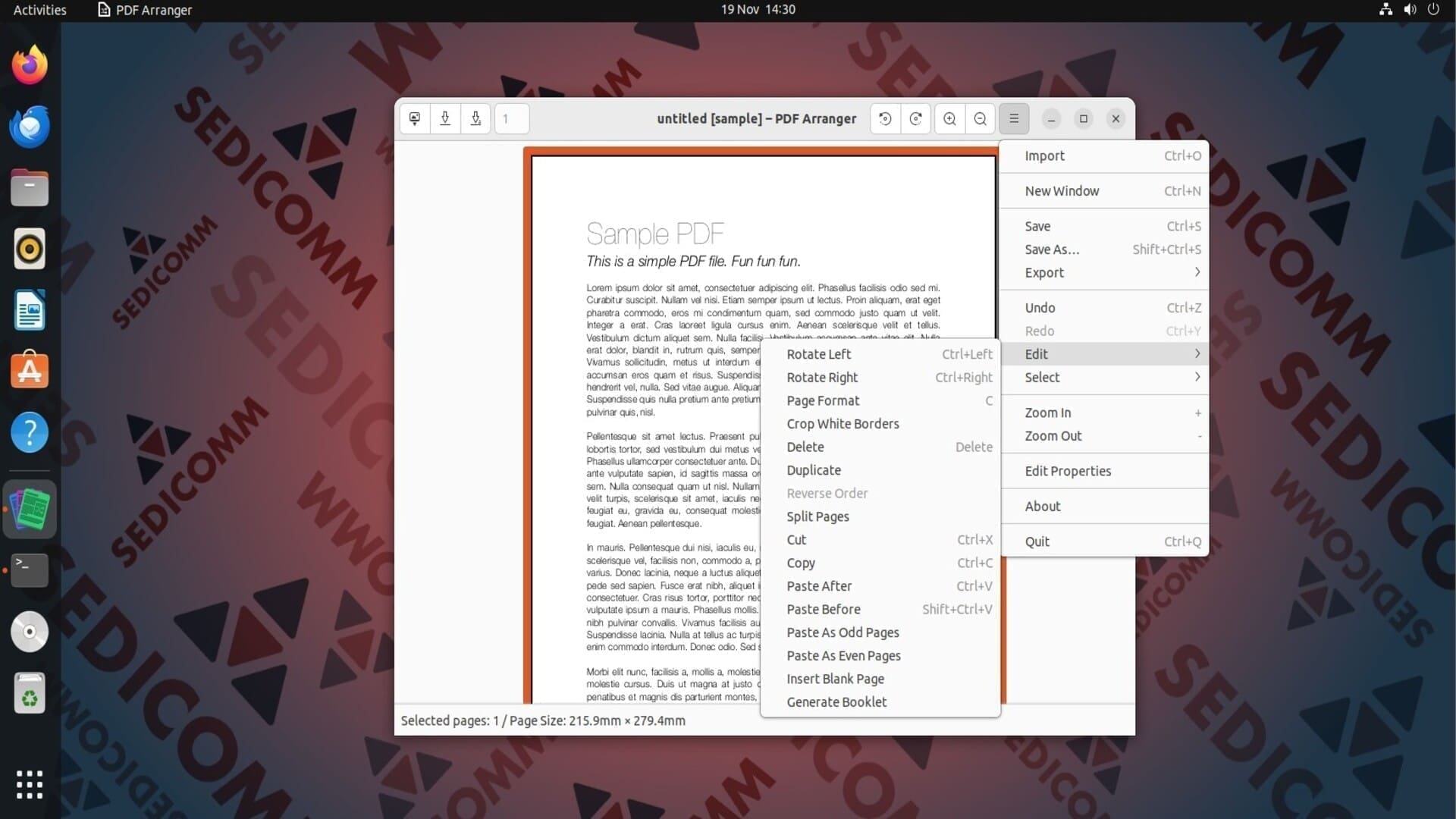Click the clock showing 19 Nov 14:30
The width and height of the screenshot is (1456, 819).
758,10
